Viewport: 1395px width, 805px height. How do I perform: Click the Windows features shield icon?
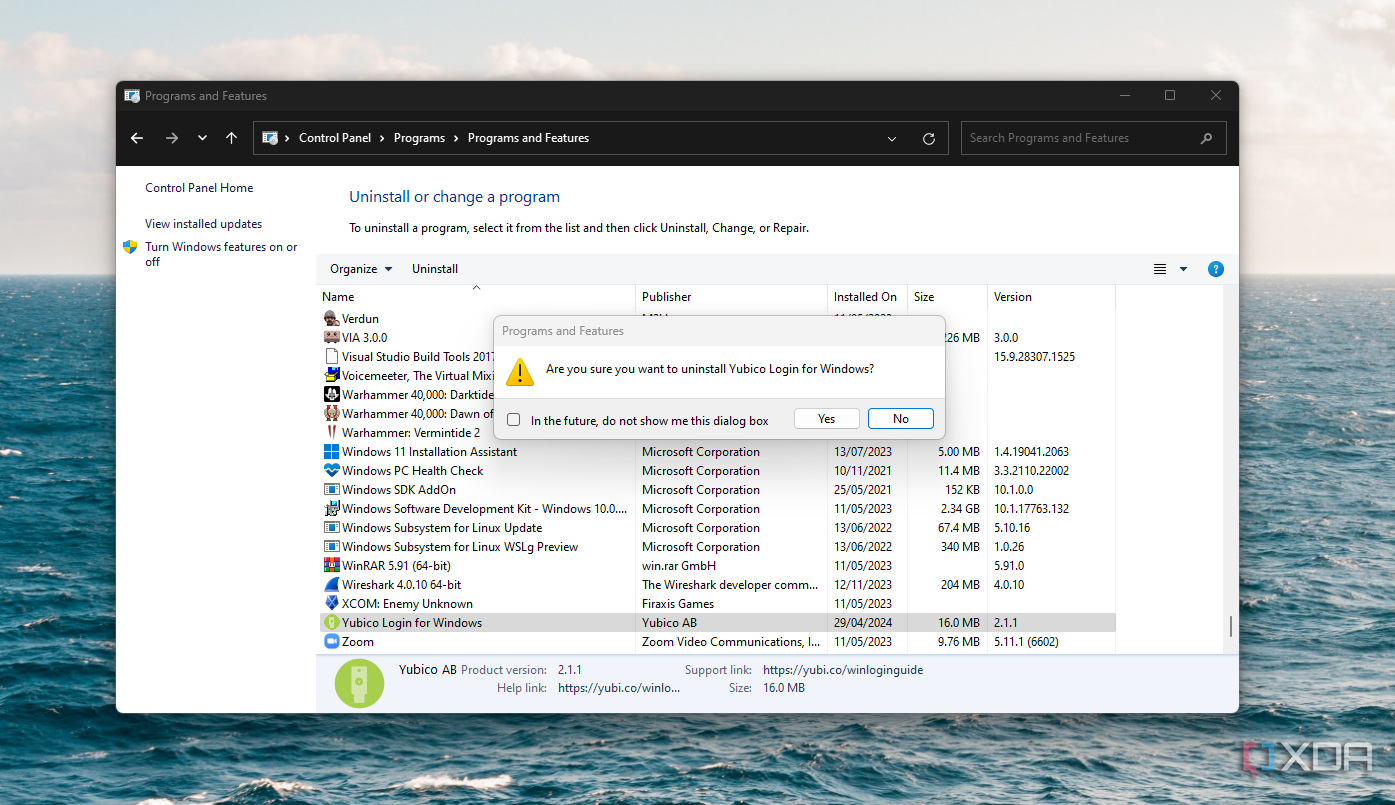tap(130, 247)
